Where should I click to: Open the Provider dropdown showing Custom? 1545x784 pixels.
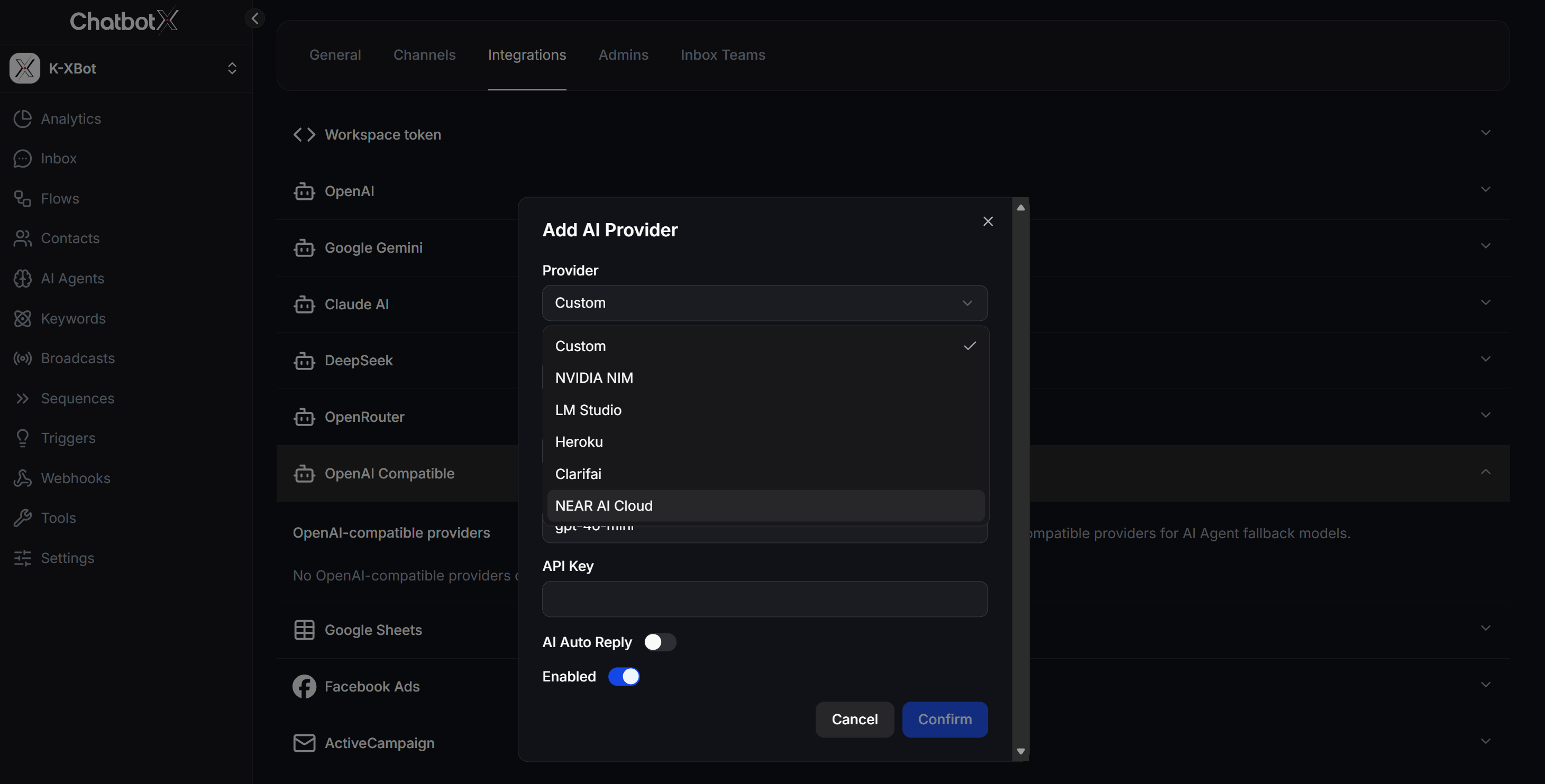765,303
